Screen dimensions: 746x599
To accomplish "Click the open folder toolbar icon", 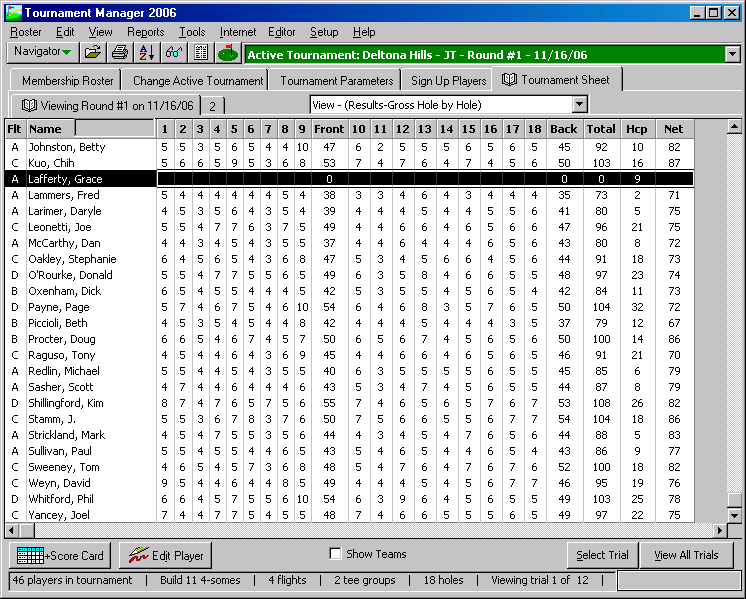I will point(93,53).
